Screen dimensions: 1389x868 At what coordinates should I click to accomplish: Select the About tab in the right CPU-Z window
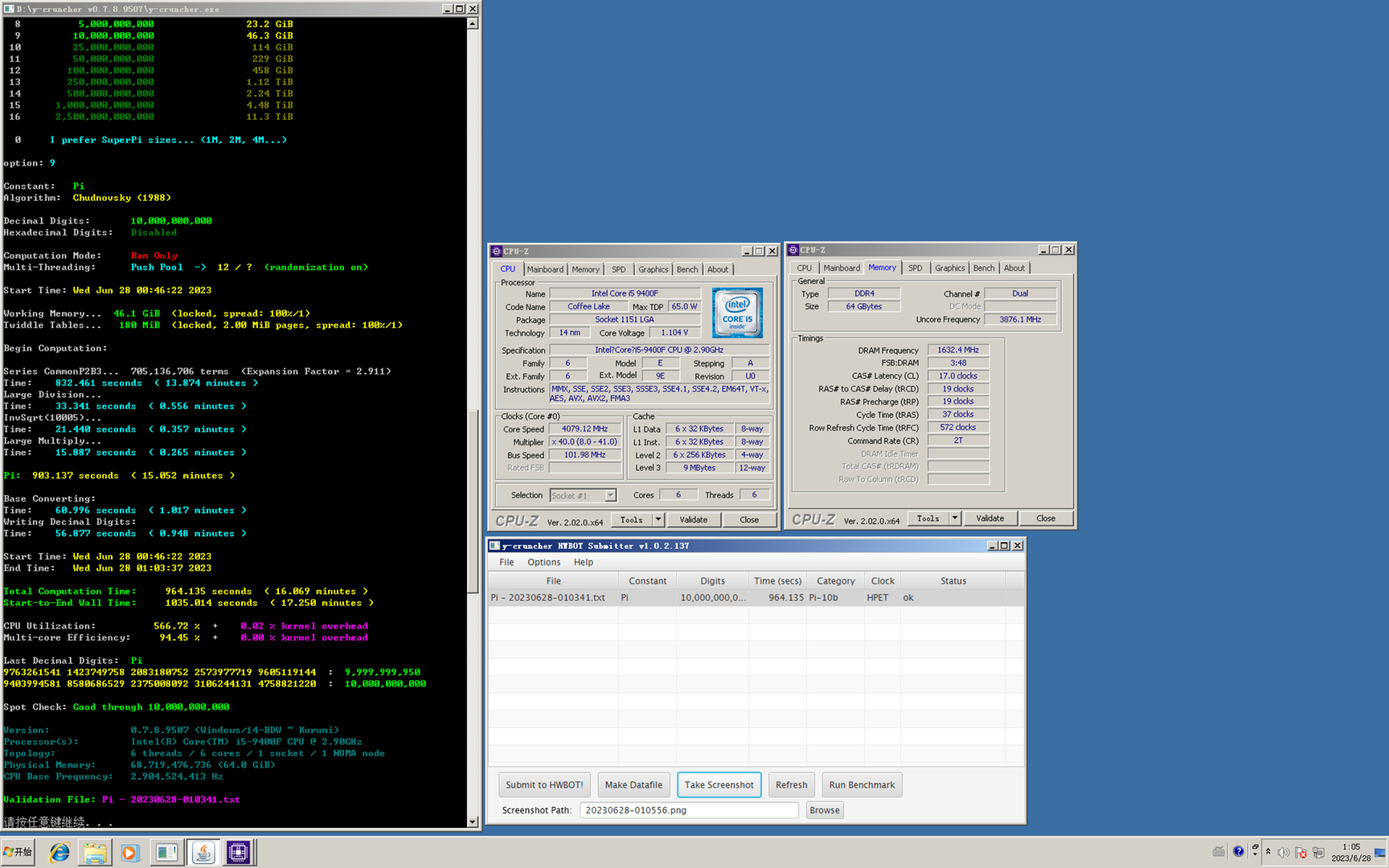(1014, 268)
